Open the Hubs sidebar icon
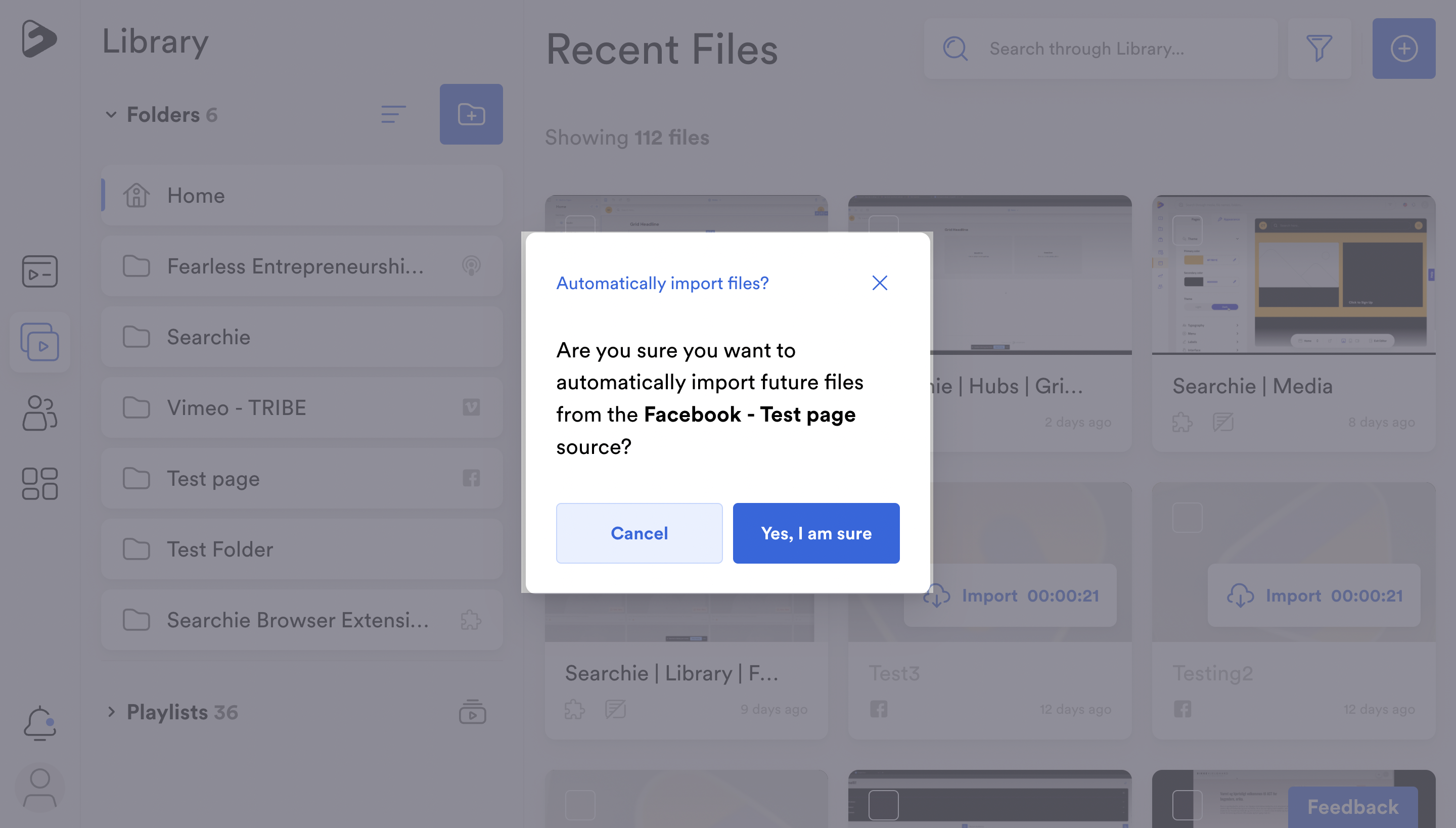This screenshot has width=1456, height=828. (x=40, y=271)
